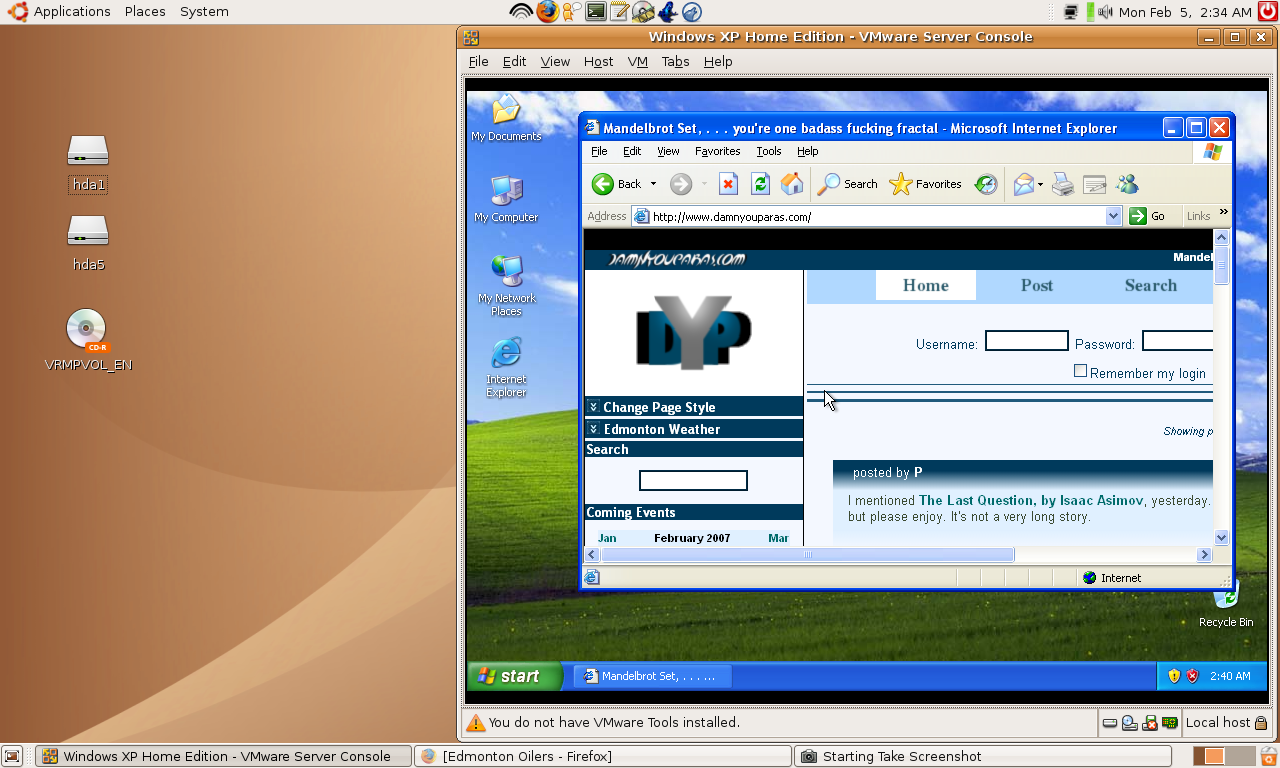1280x768 pixels.
Task: Click in the Username input field
Action: coord(1027,341)
